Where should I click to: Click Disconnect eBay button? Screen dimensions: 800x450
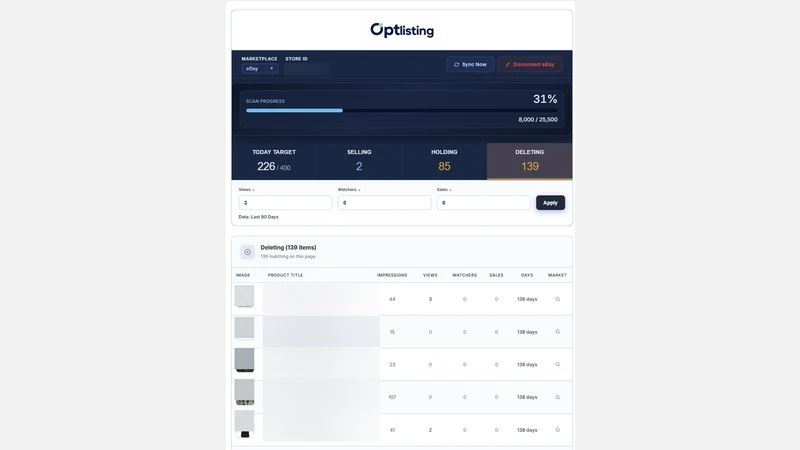(x=530, y=64)
